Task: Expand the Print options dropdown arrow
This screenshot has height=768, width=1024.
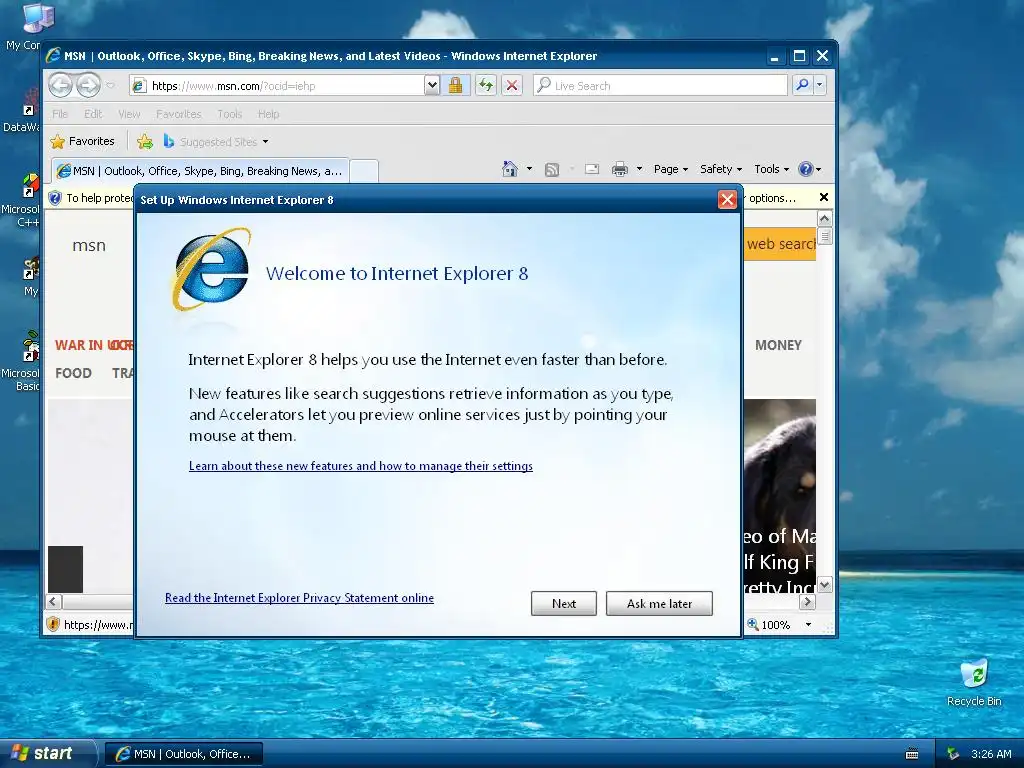Action: 639,169
